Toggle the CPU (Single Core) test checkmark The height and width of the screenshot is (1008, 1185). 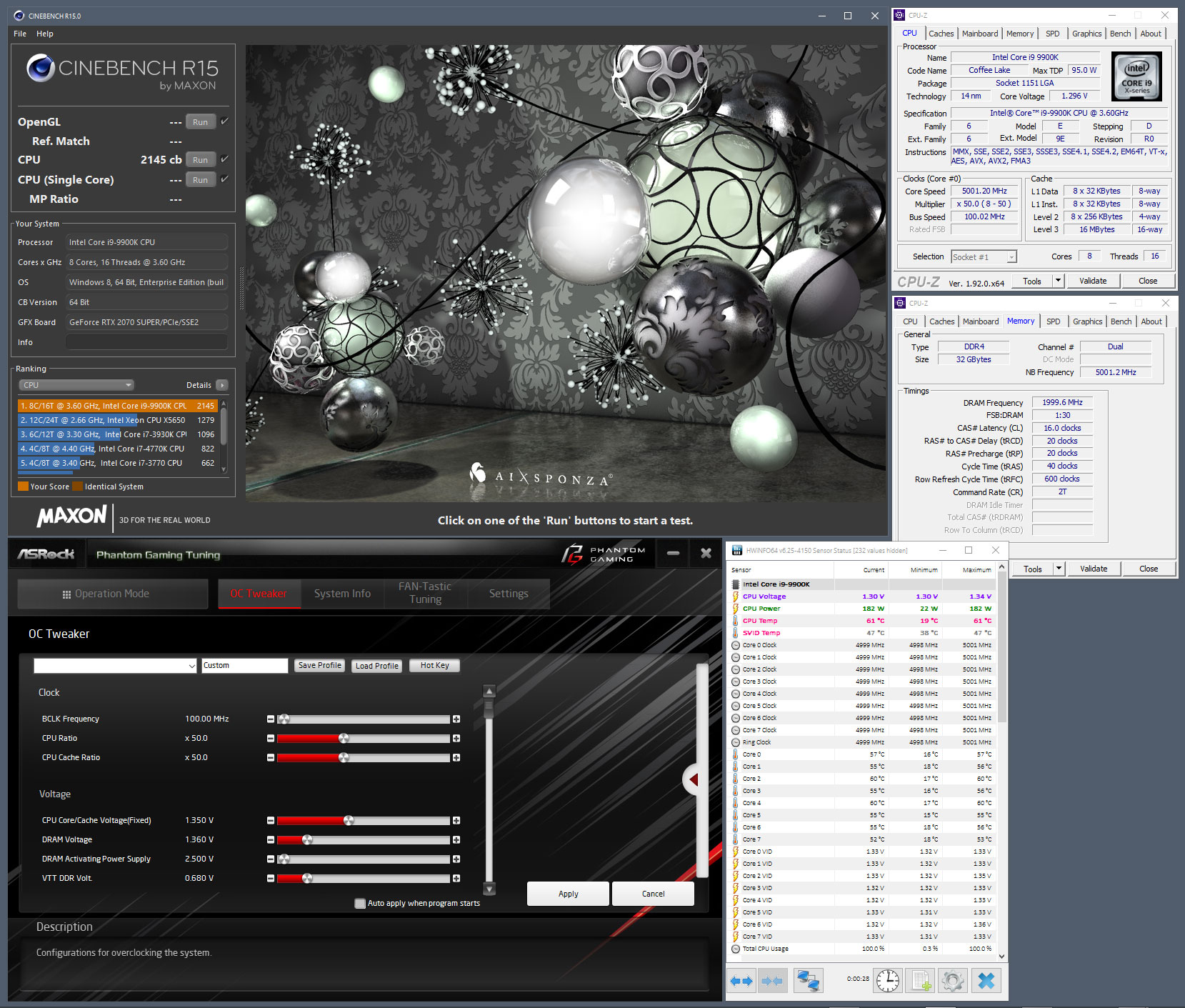pyautogui.click(x=224, y=179)
